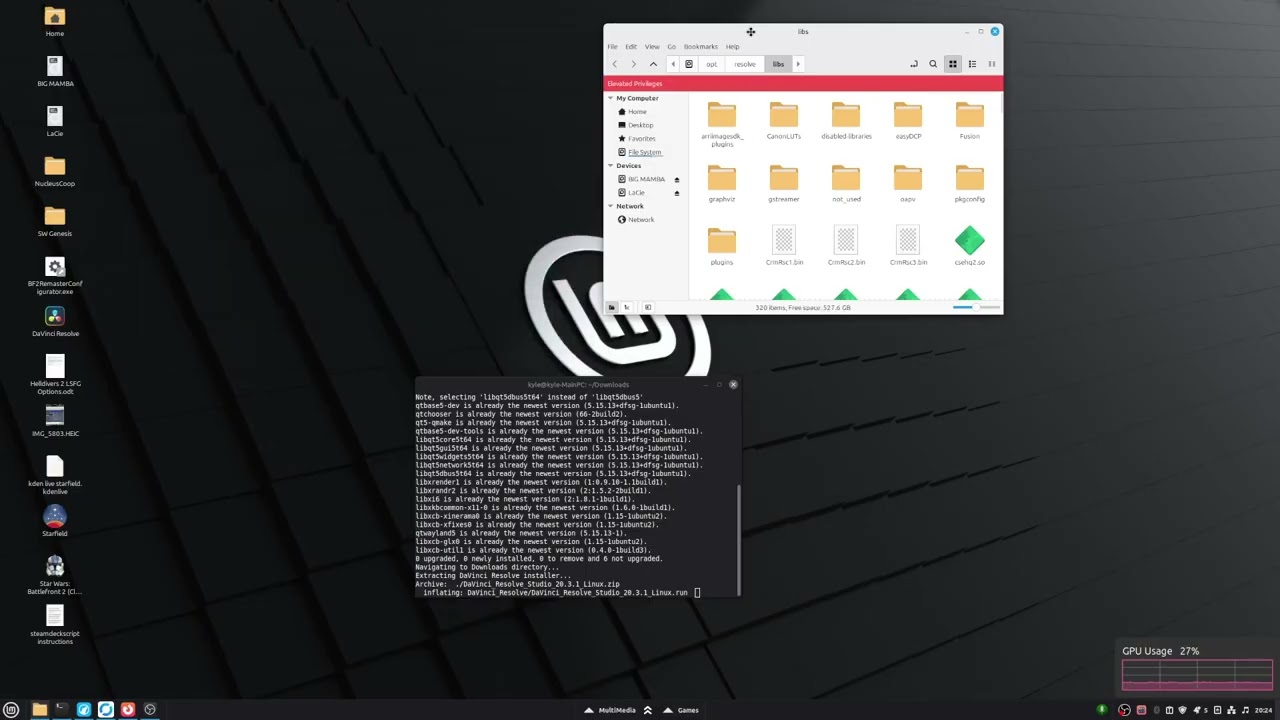Screen dimensions: 1280x720
Task: Open the Edit menu
Action: pos(631,47)
